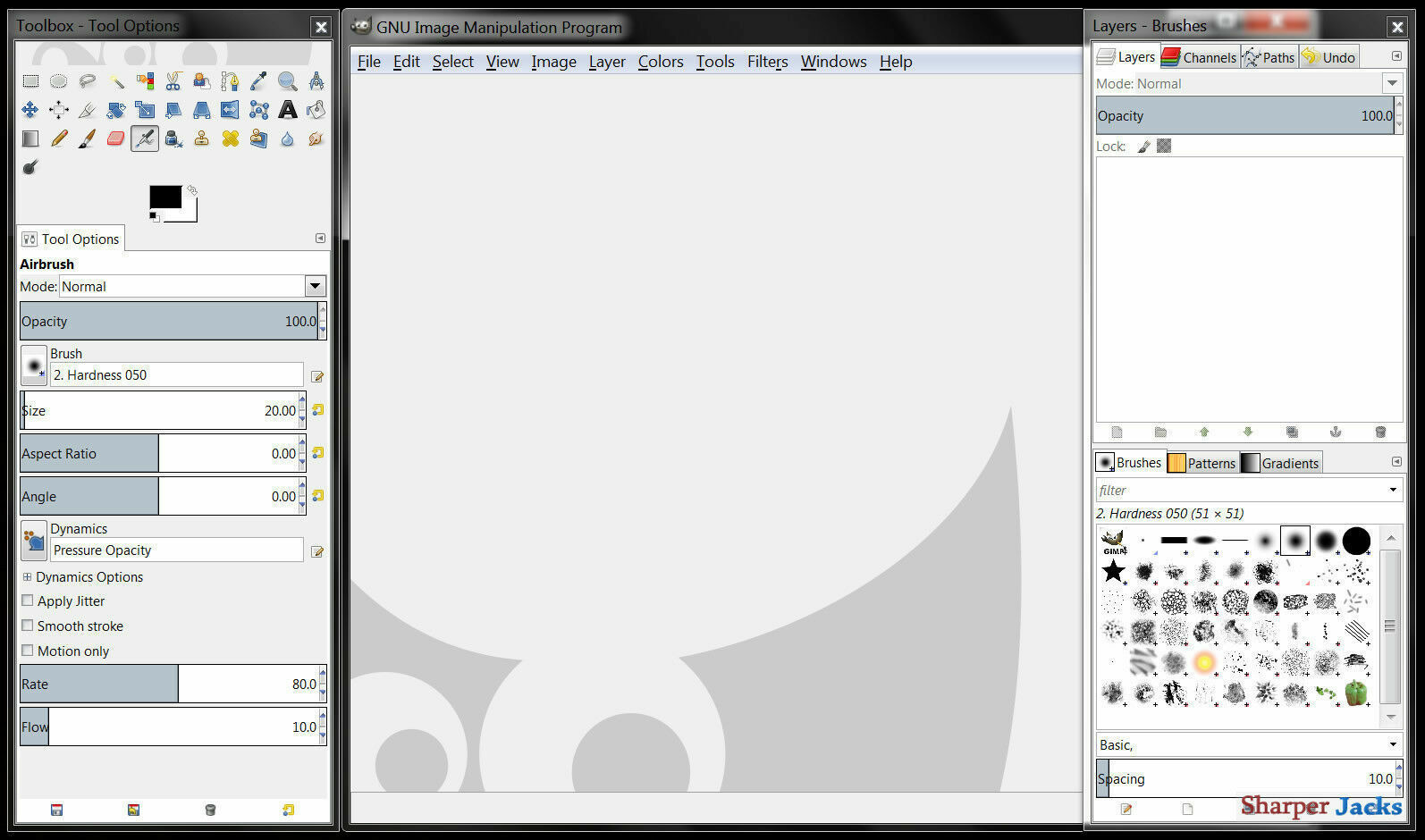Click the Dynamics preview button
This screenshot has height=840, width=1425.
click(x=34, y=541)
